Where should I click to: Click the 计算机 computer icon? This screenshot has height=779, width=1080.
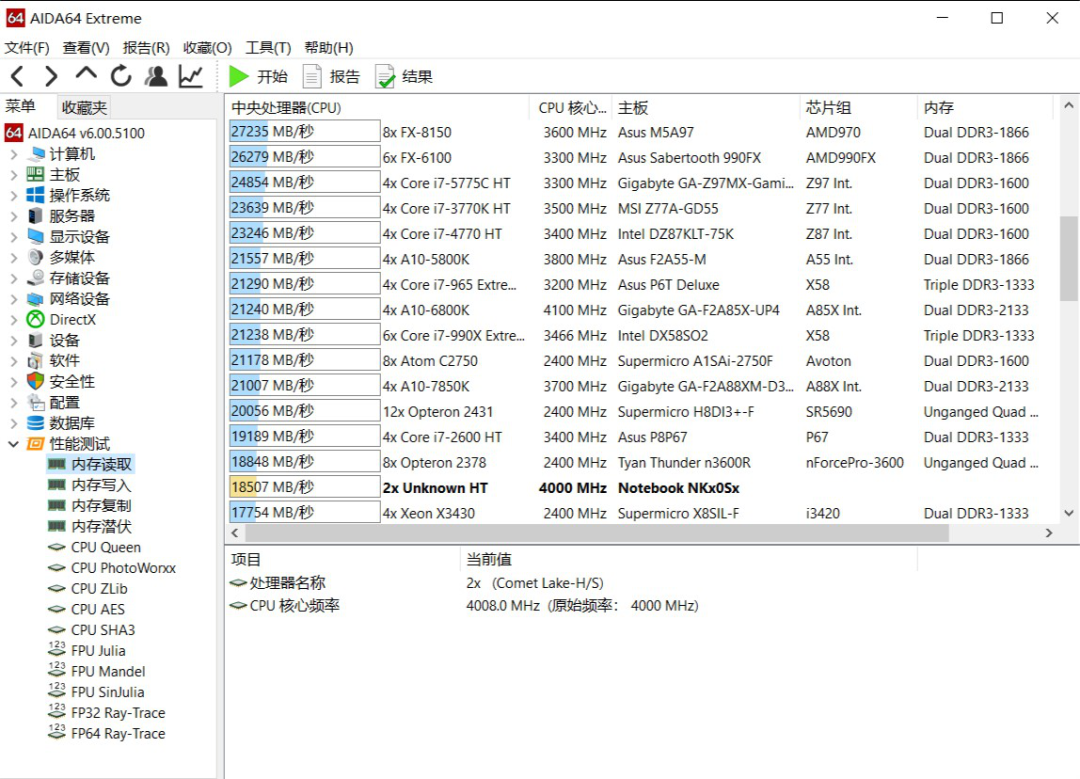point(36,154)
